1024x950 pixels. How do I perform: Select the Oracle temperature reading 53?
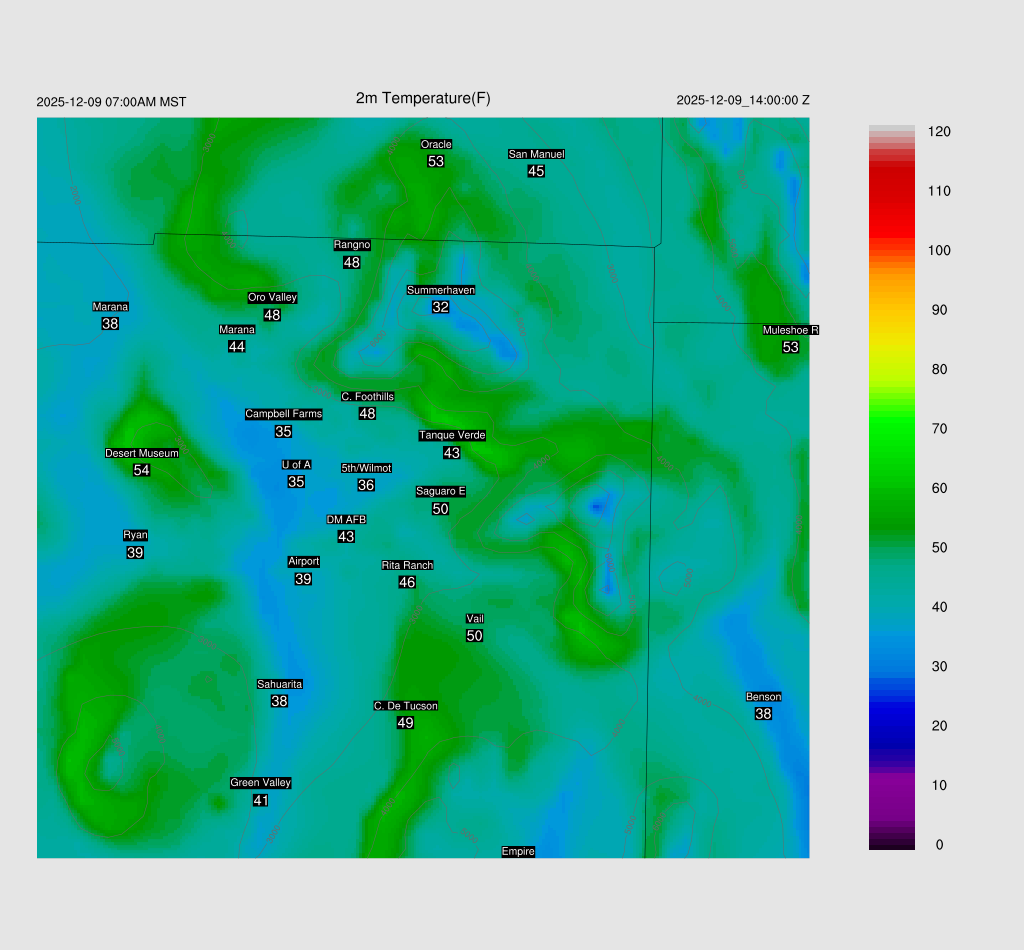pos(436,161)
